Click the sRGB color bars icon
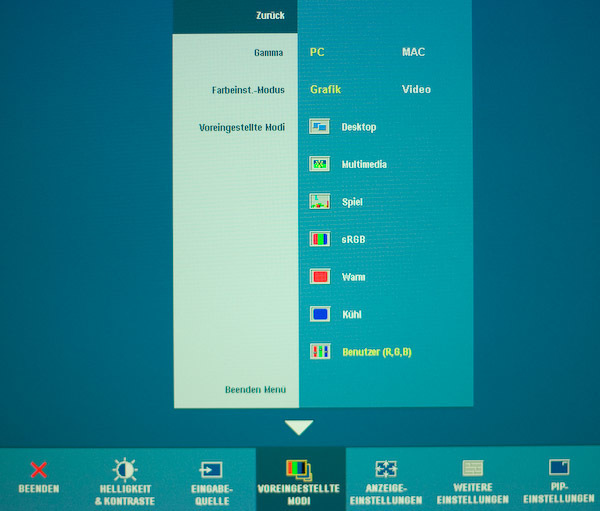 click(x=320, y=239)
